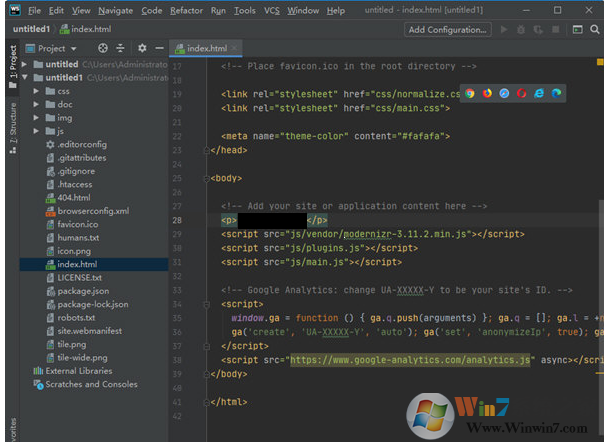Click the collapse all icon in Project panel
Viewport: 604px width, 442px height.
pos(121,48)
